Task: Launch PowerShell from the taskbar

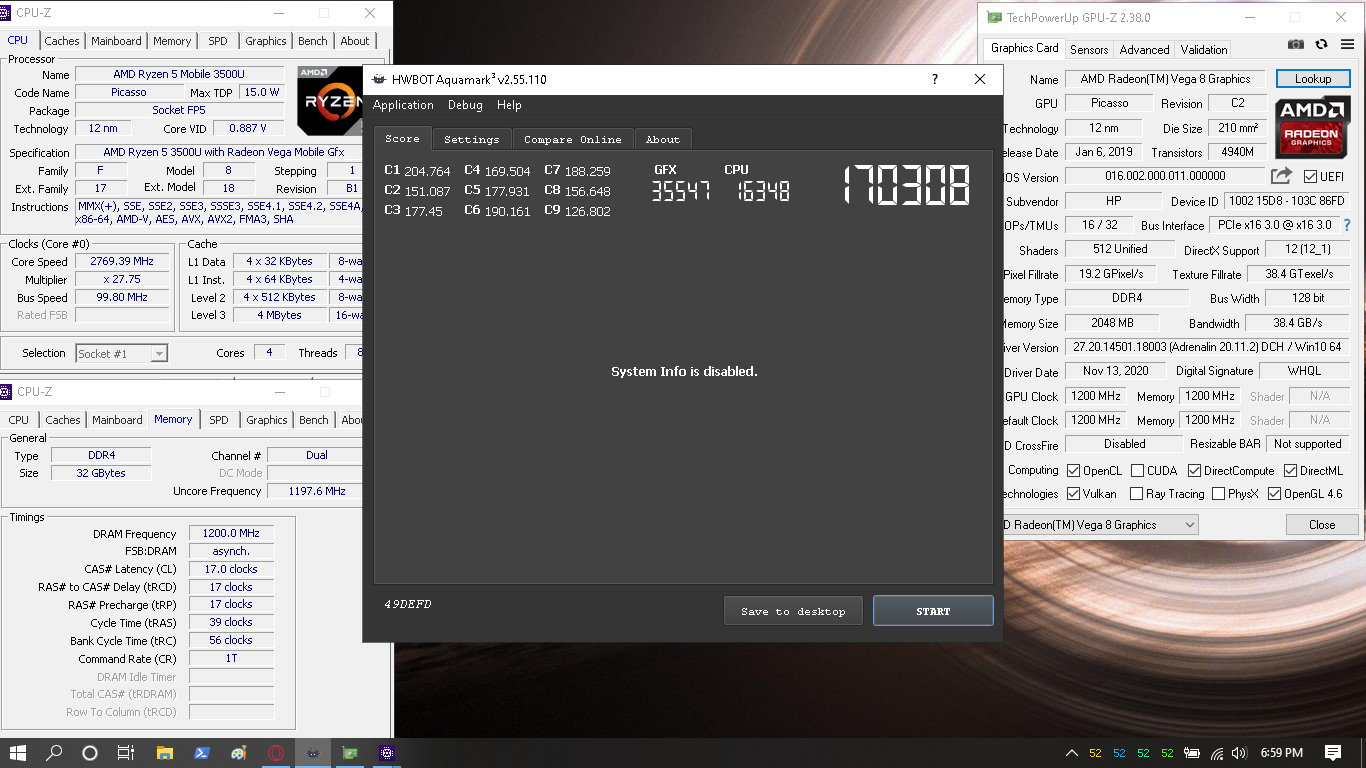Action: [201, 753]
